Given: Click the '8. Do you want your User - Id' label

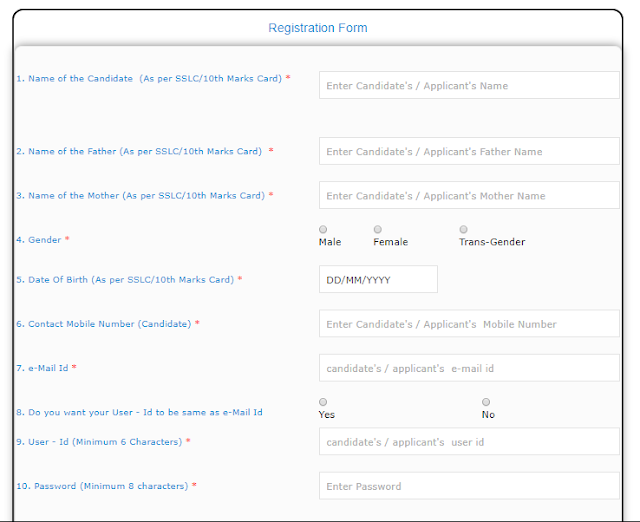Looking at the screenshot, I should (x=139, y=412).
